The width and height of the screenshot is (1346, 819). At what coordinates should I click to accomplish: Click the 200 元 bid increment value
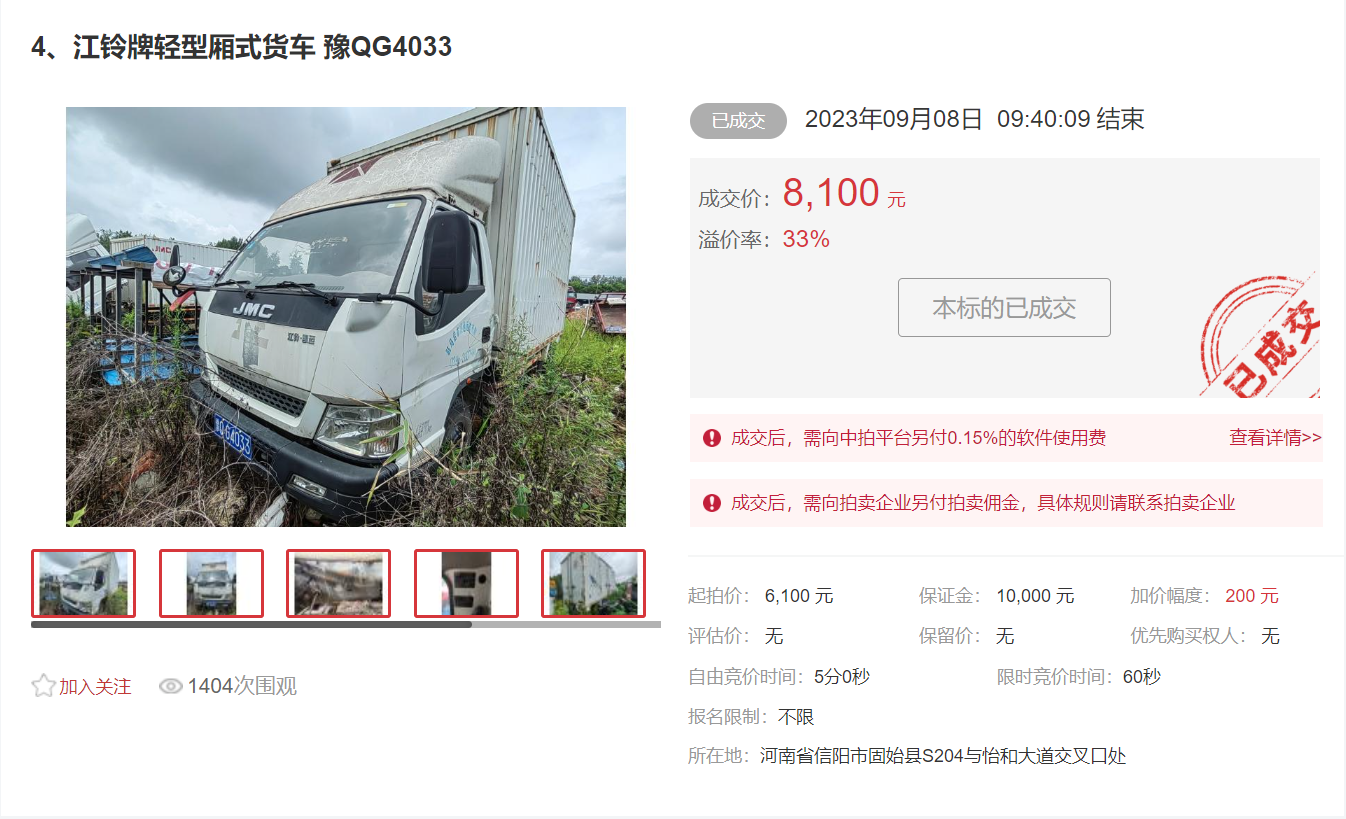pyautogui.click(x=1252, y=596)
